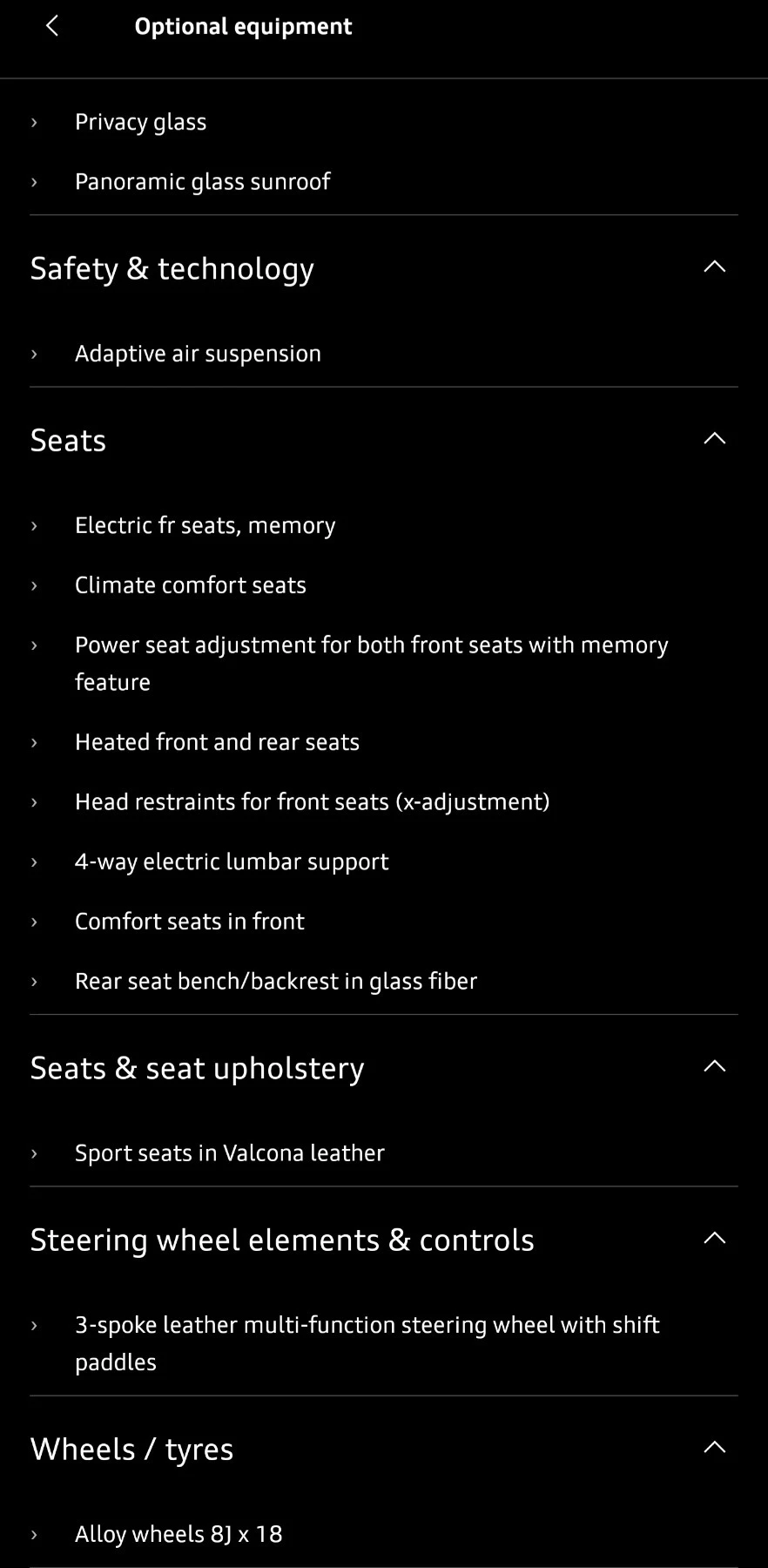Go back using the back arrow

(x=51, y=26)
